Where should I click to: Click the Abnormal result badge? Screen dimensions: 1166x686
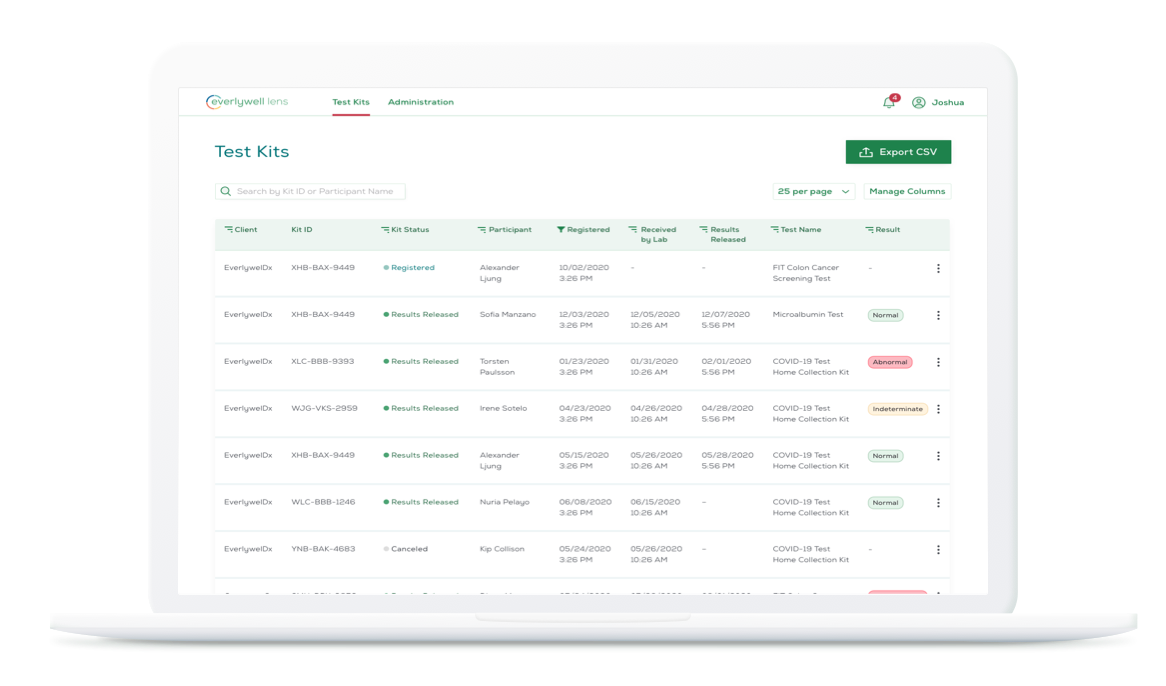point(890,362)
